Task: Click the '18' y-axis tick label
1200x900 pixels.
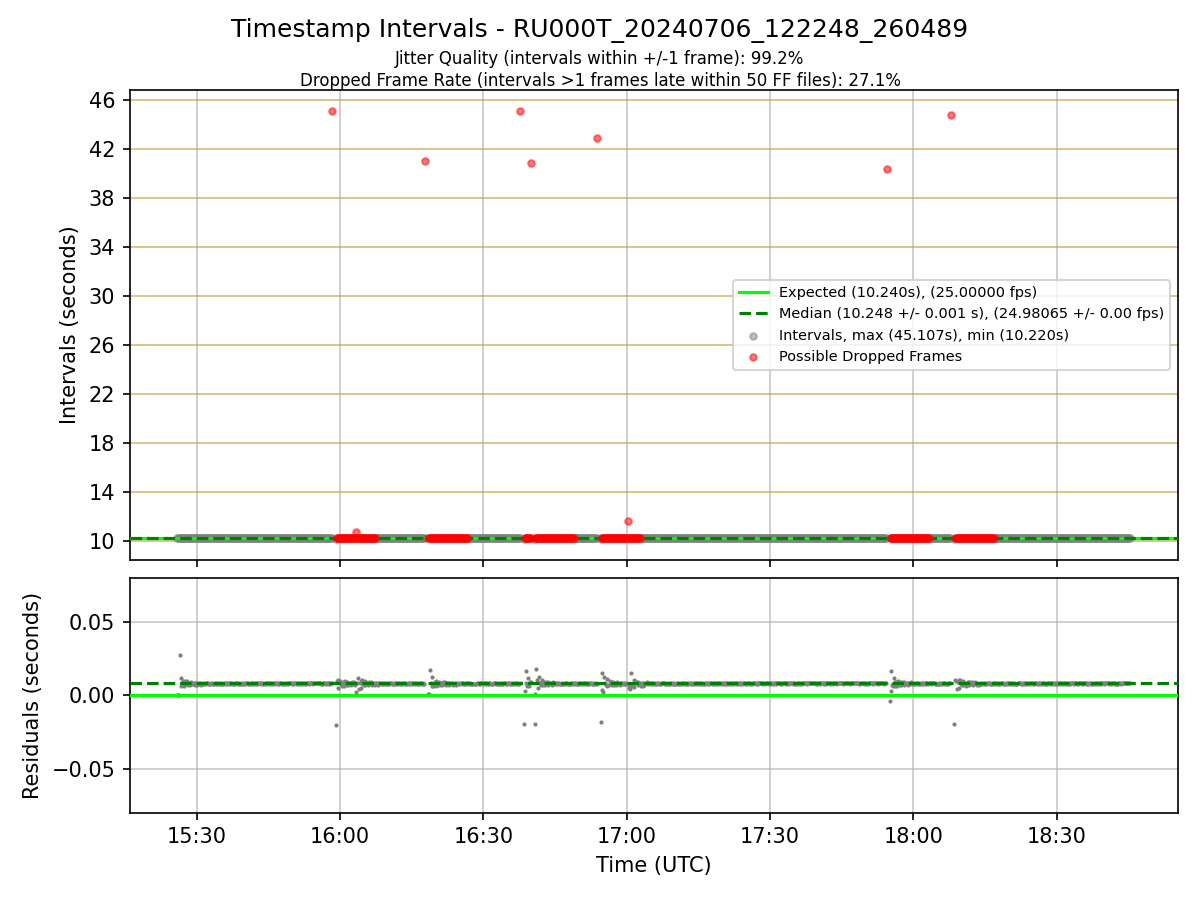Action: click(103, 443)
